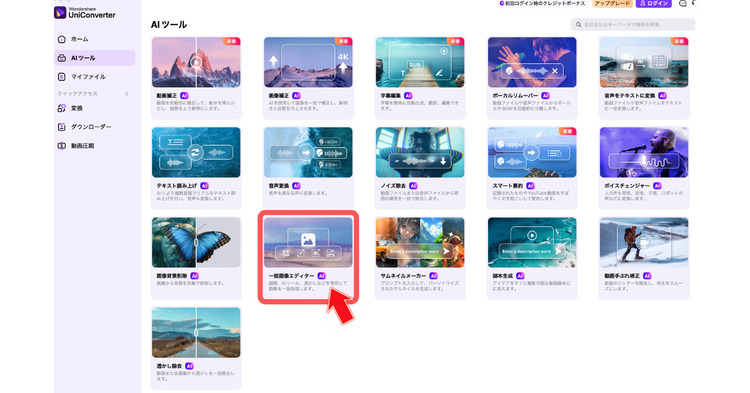Open the 動画手ぶれ補正 tool card
Screen dimensions: 750x393
pos(644,258)
